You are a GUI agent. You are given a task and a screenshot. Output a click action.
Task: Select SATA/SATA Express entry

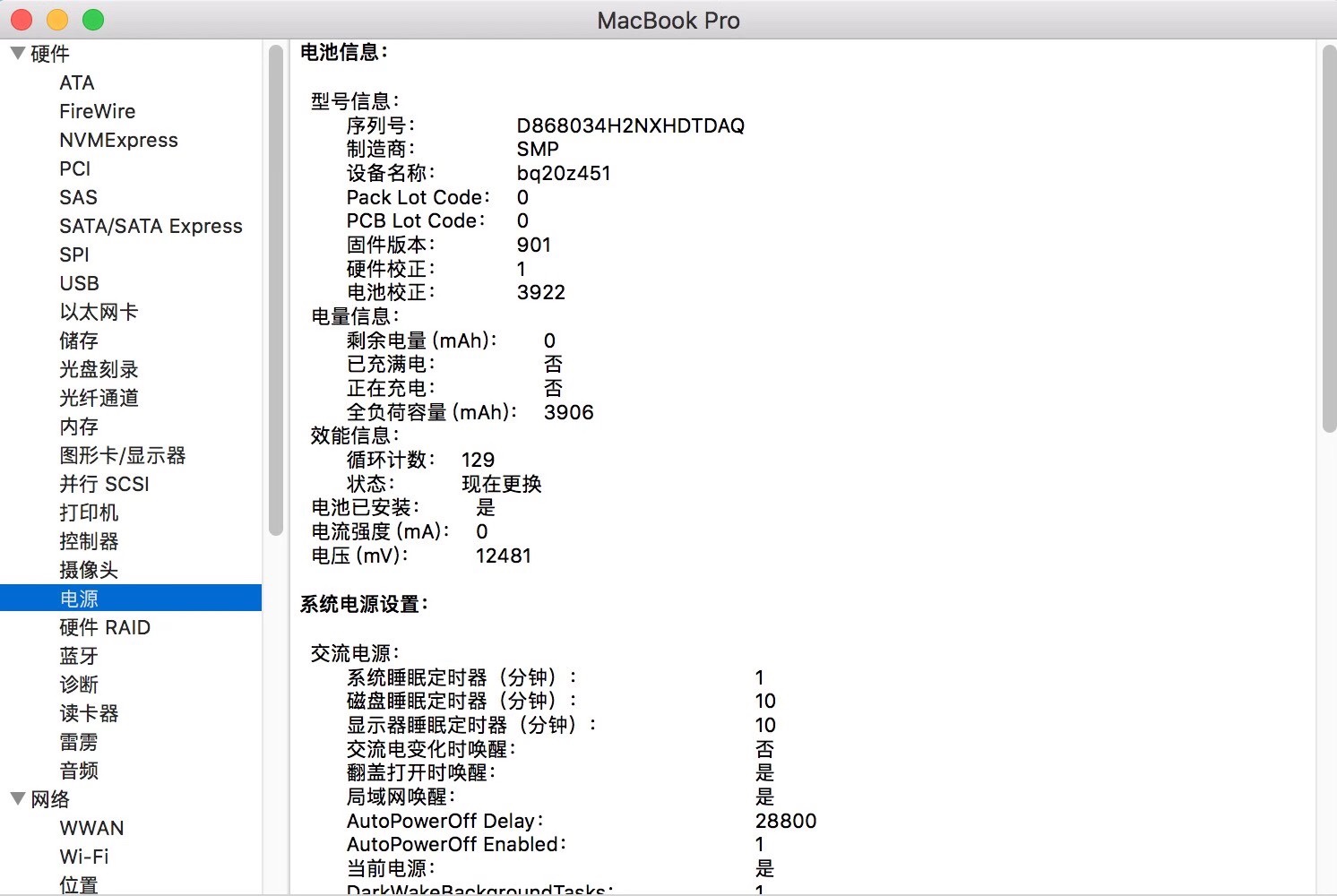point(151,226)
